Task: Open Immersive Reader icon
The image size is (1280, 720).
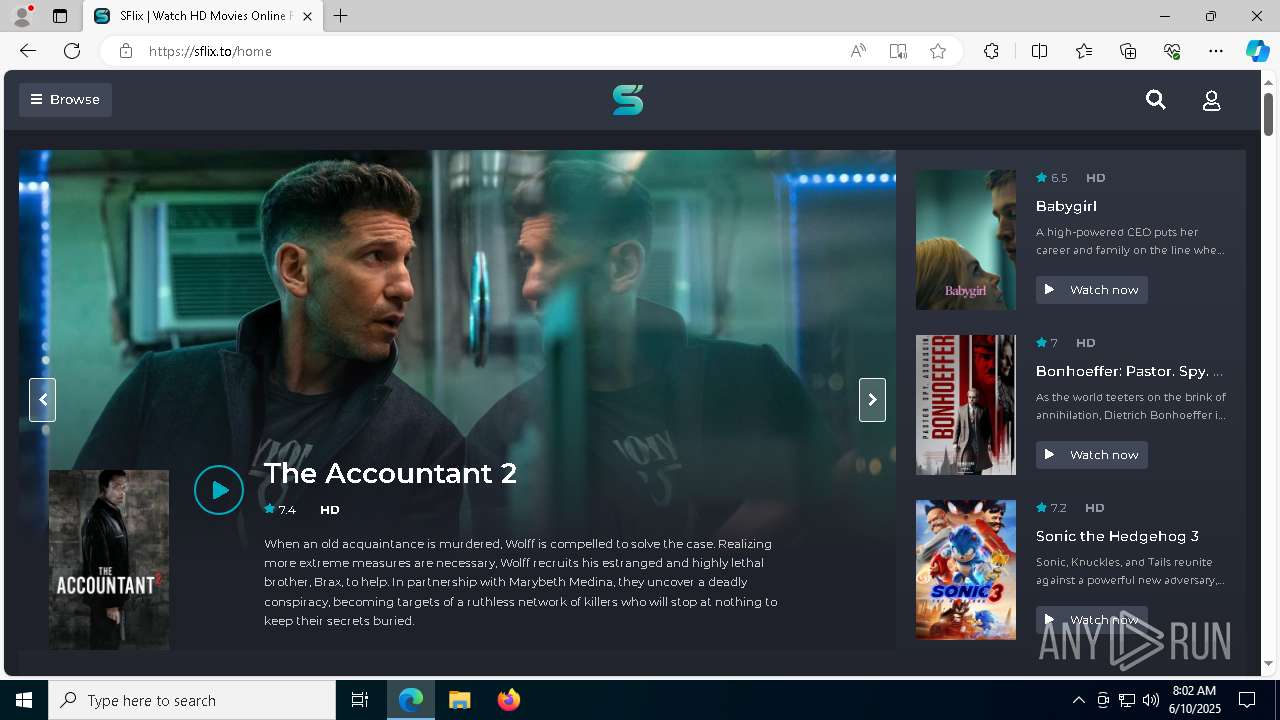Action: click(898, 51)
